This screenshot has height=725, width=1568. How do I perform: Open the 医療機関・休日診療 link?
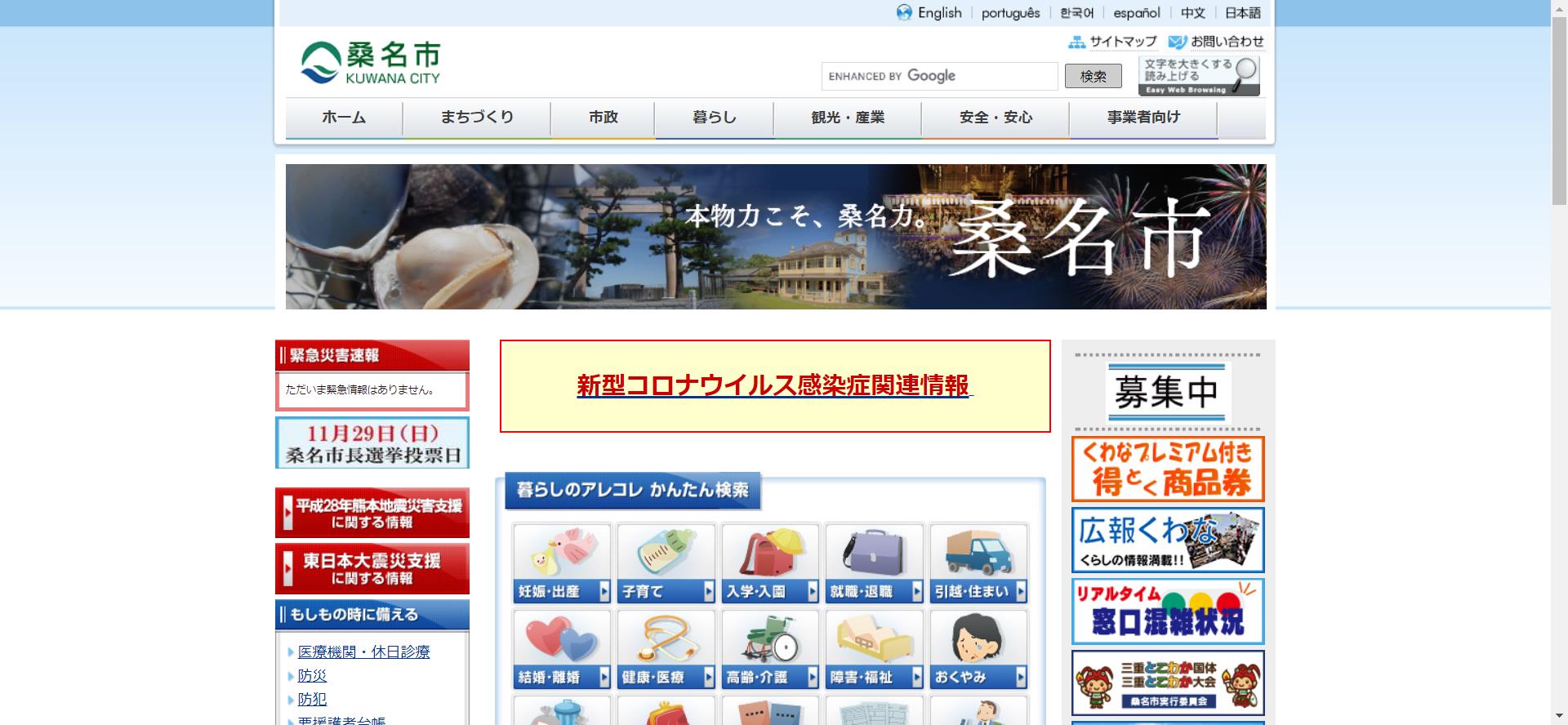point(363,652)
